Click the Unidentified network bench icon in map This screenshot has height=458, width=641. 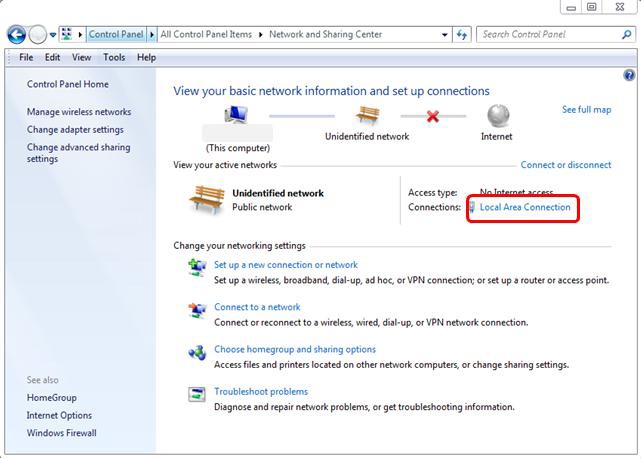pyautogui.click(x=367, y=116)
